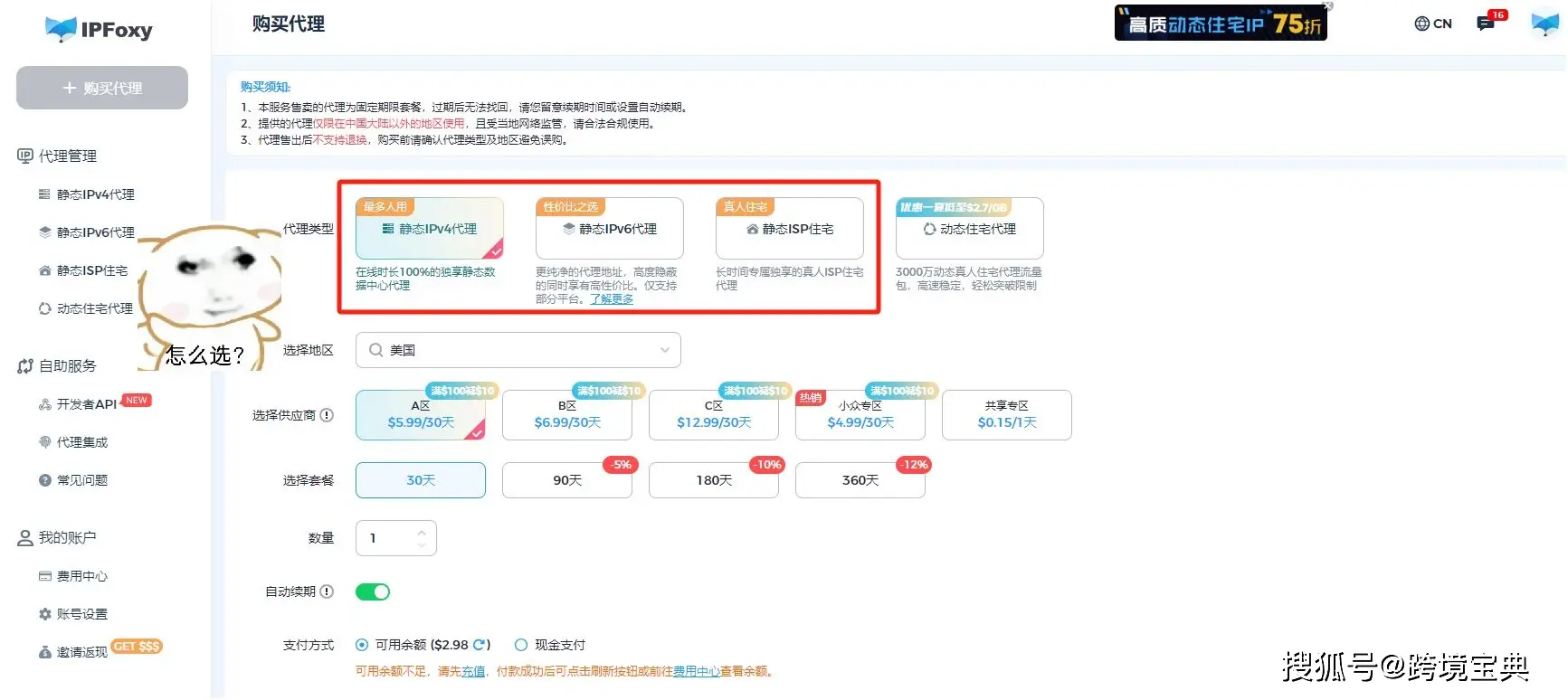Open account avatar at top right

tap(1545, 24)
